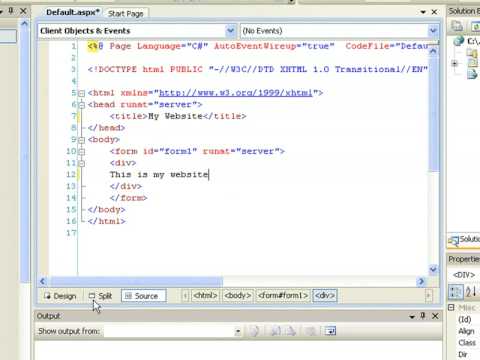Switch to Design view
Image resolution: width=480 pixels, height=360 pixels.
click(60, 296)
